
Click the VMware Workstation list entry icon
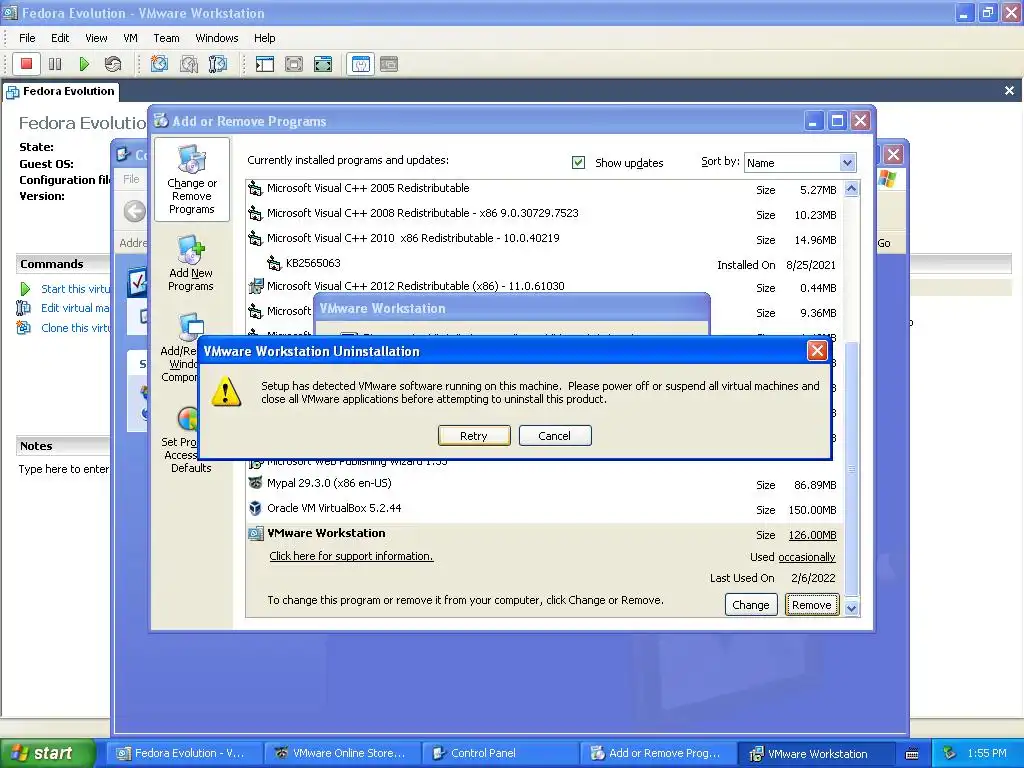256,534
